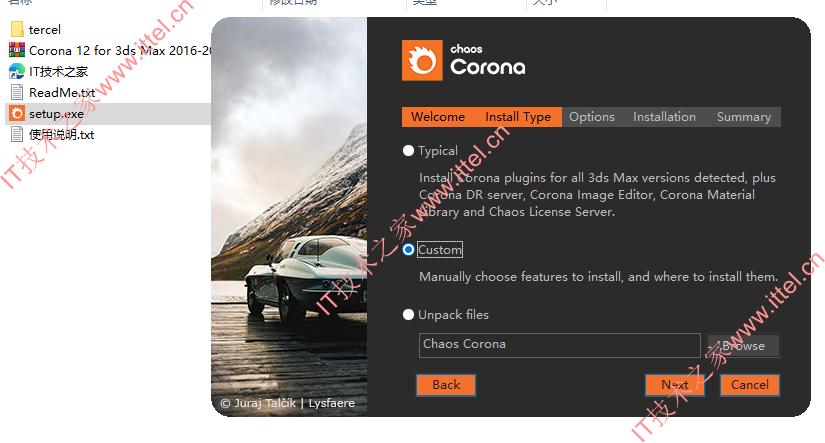Click the Chaos Corona path field
The image size is (825, 443).
point(559,345)
